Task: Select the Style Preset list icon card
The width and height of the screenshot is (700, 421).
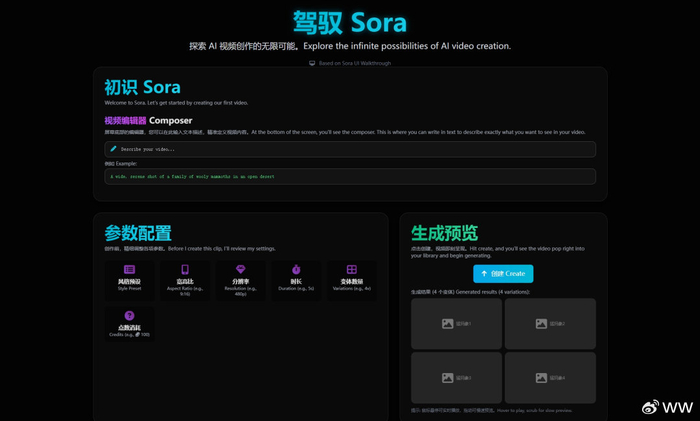Action: (129, 279)
